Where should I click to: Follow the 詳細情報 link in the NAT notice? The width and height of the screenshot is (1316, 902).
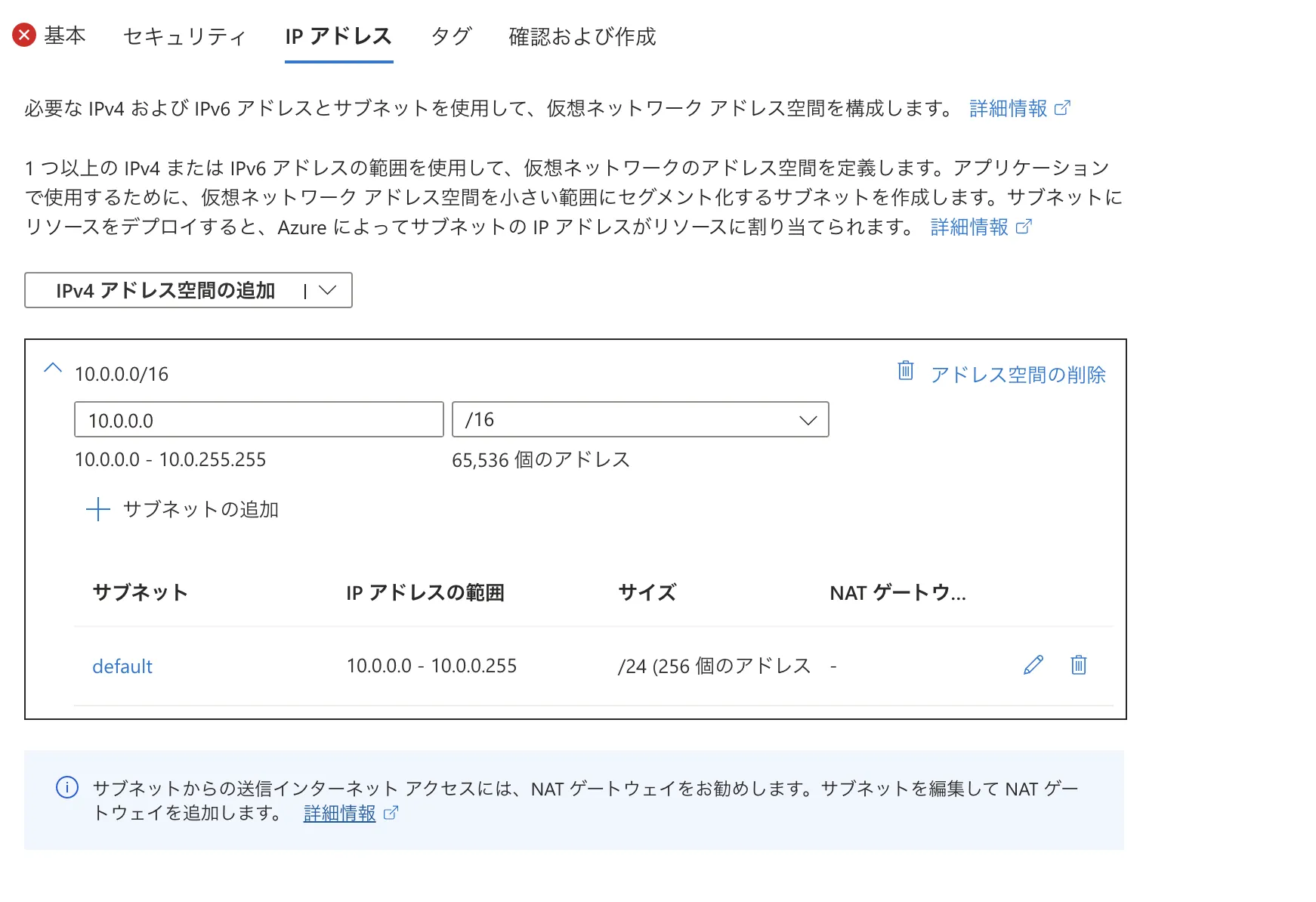338,814
